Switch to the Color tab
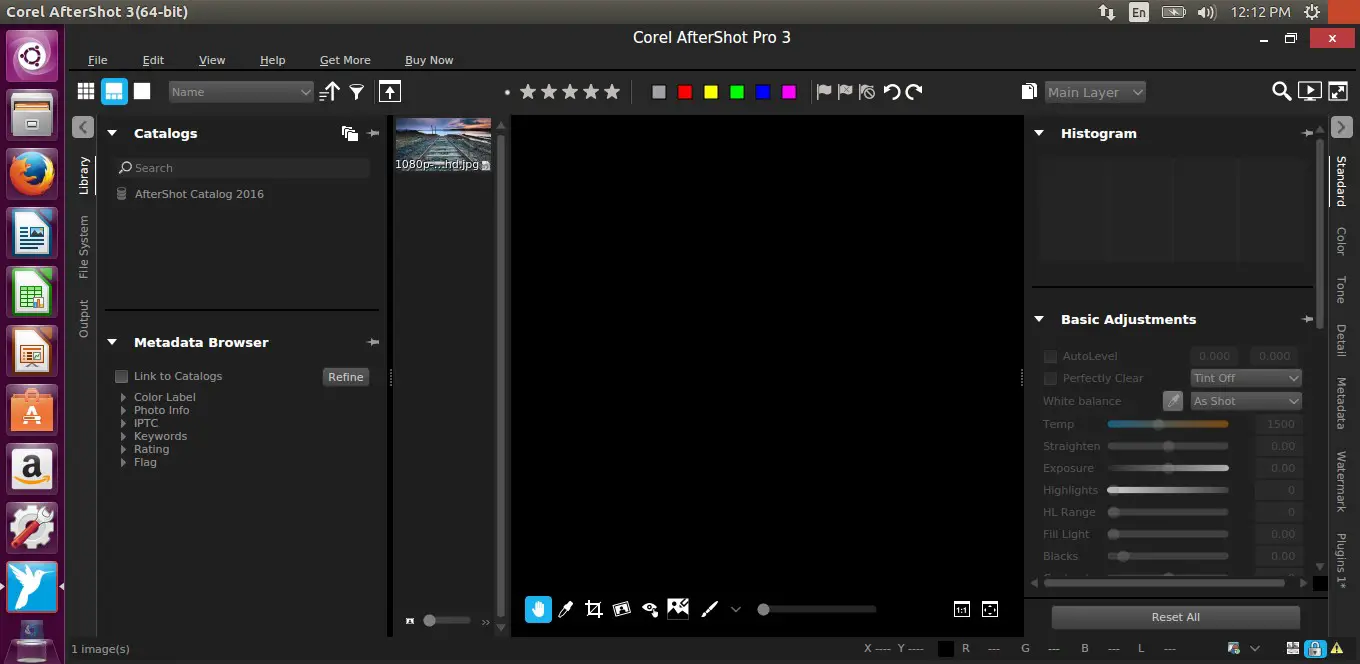Image resolution: width=1360 pixels, height=664 pixels. (x=1341, y=241)
